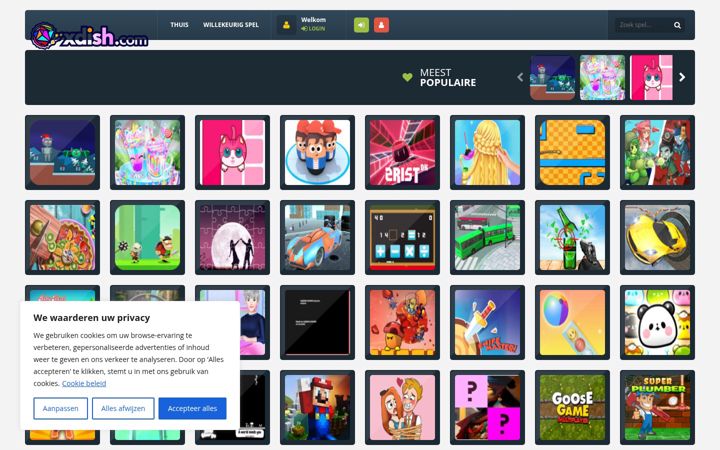This screenshot has height=450, width=720.
Task: Open the orange checkered maze game tile
Action: click(x=572, y=152)
